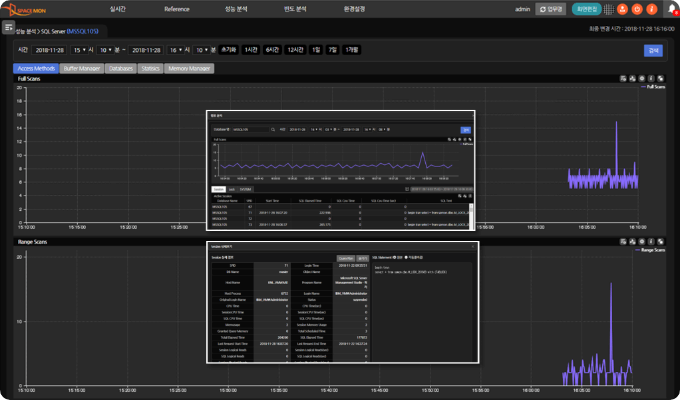Click MSSQL105 link in breadcrumb
Screen dimensions: 680x400
point(83,31)
